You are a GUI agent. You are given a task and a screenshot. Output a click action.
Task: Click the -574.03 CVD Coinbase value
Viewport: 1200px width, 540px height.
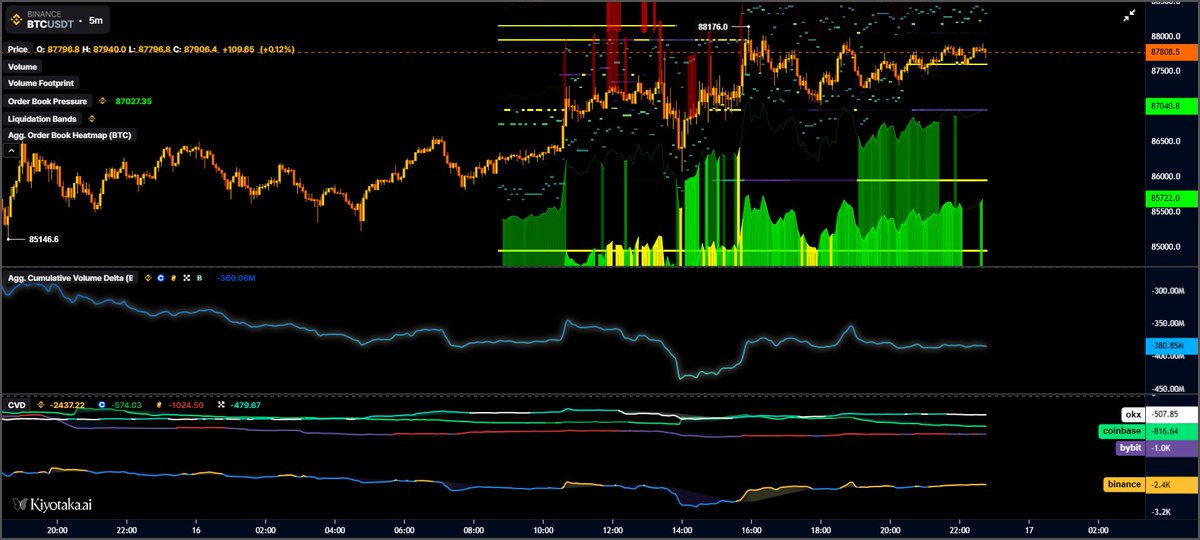[x=128, y=405]
